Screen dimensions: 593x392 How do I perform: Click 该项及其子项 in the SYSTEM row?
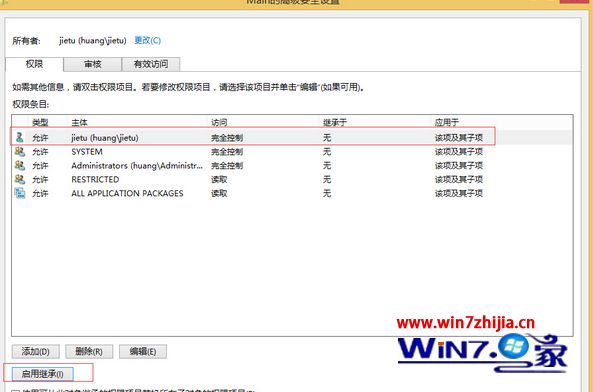pyautogui.click(x=459, y=152)
